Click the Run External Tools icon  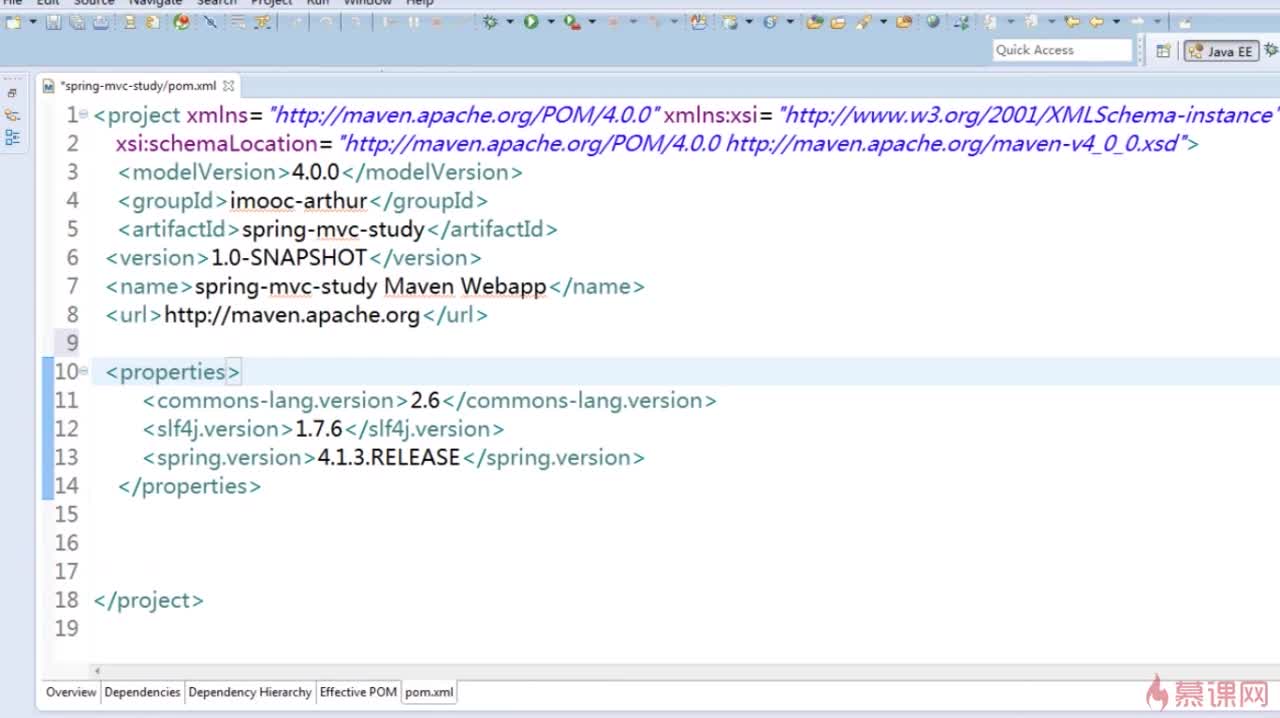[x=571, y=22]
